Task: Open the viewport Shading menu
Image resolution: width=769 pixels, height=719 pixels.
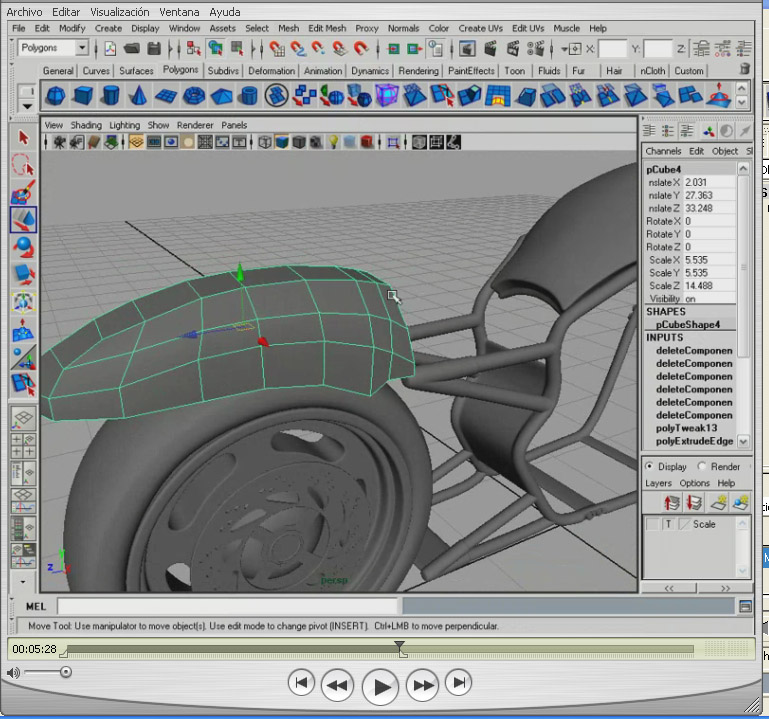Action: (x=86, y=125)
